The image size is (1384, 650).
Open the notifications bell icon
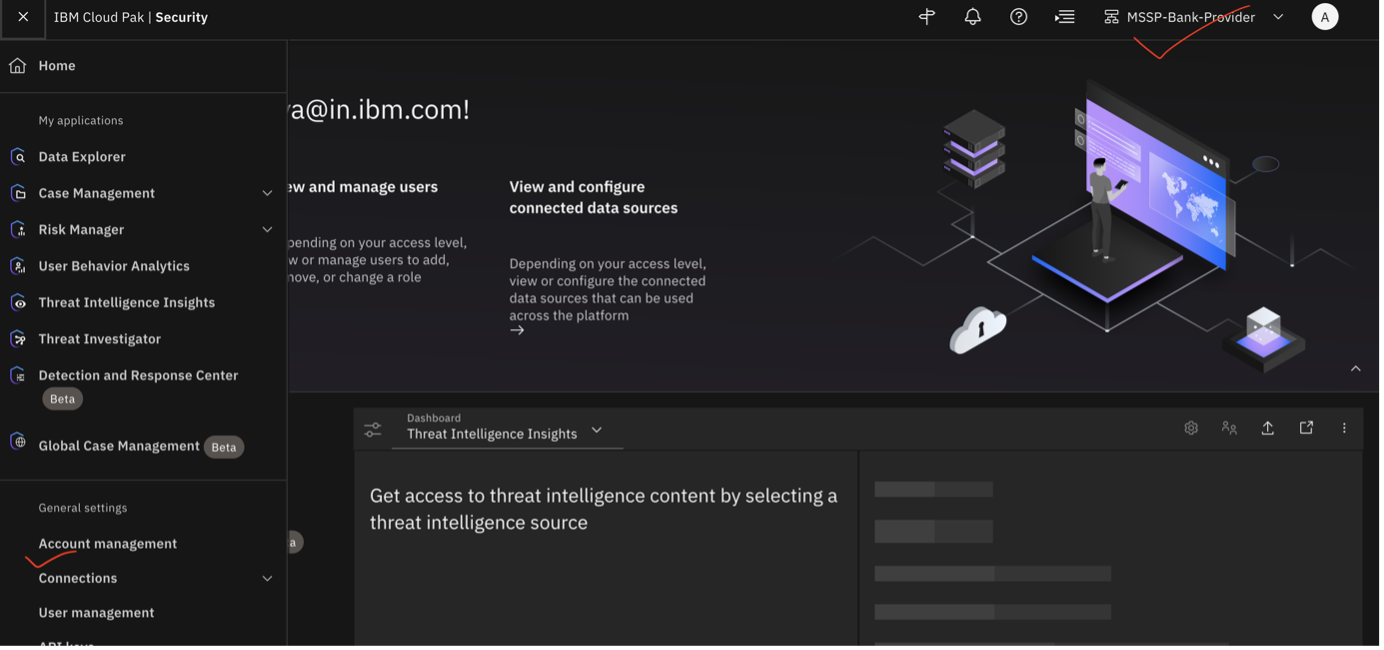click(971, 16)
